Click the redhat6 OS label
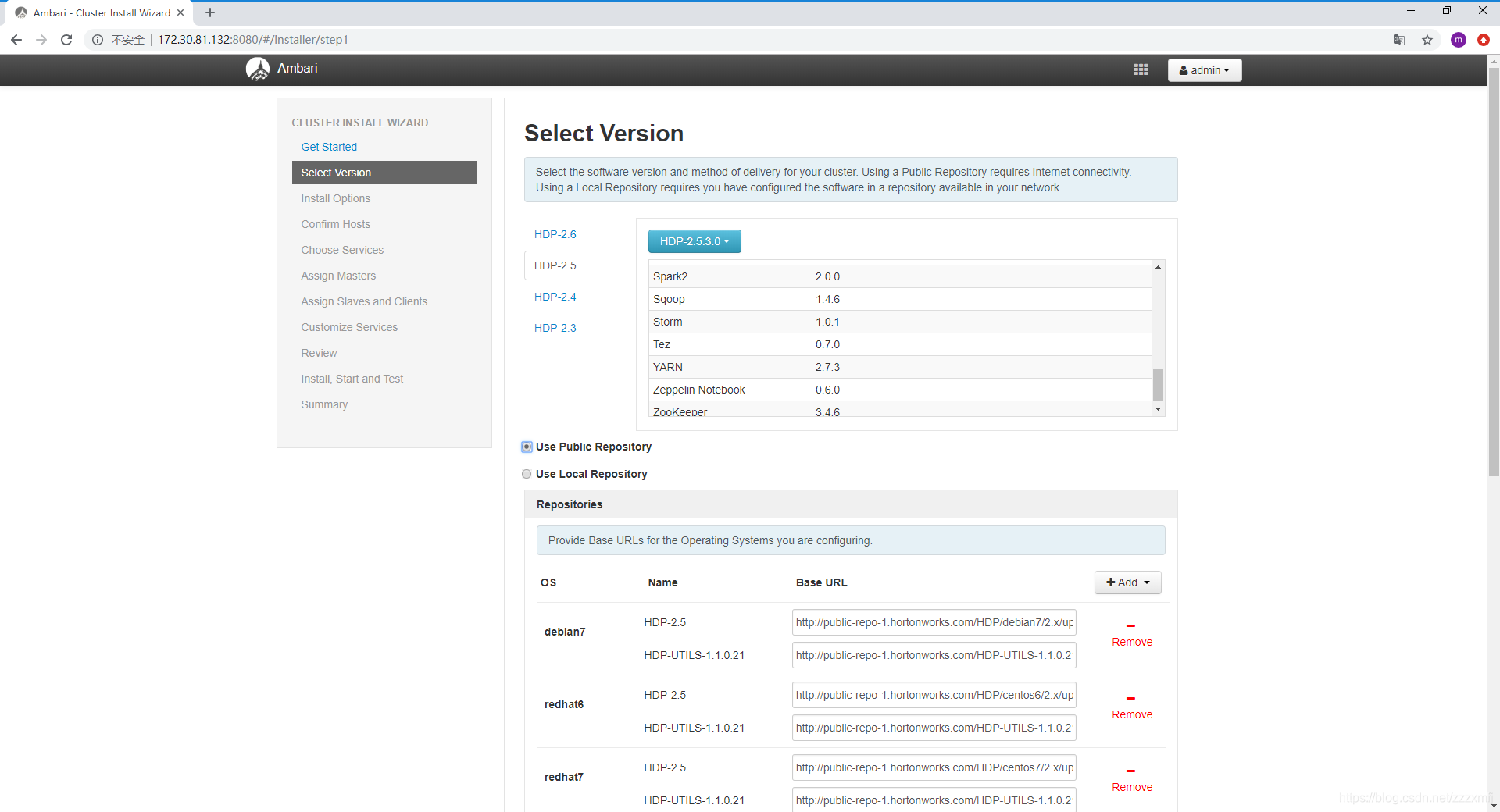1500x812 pixels. tap(564, 704)
